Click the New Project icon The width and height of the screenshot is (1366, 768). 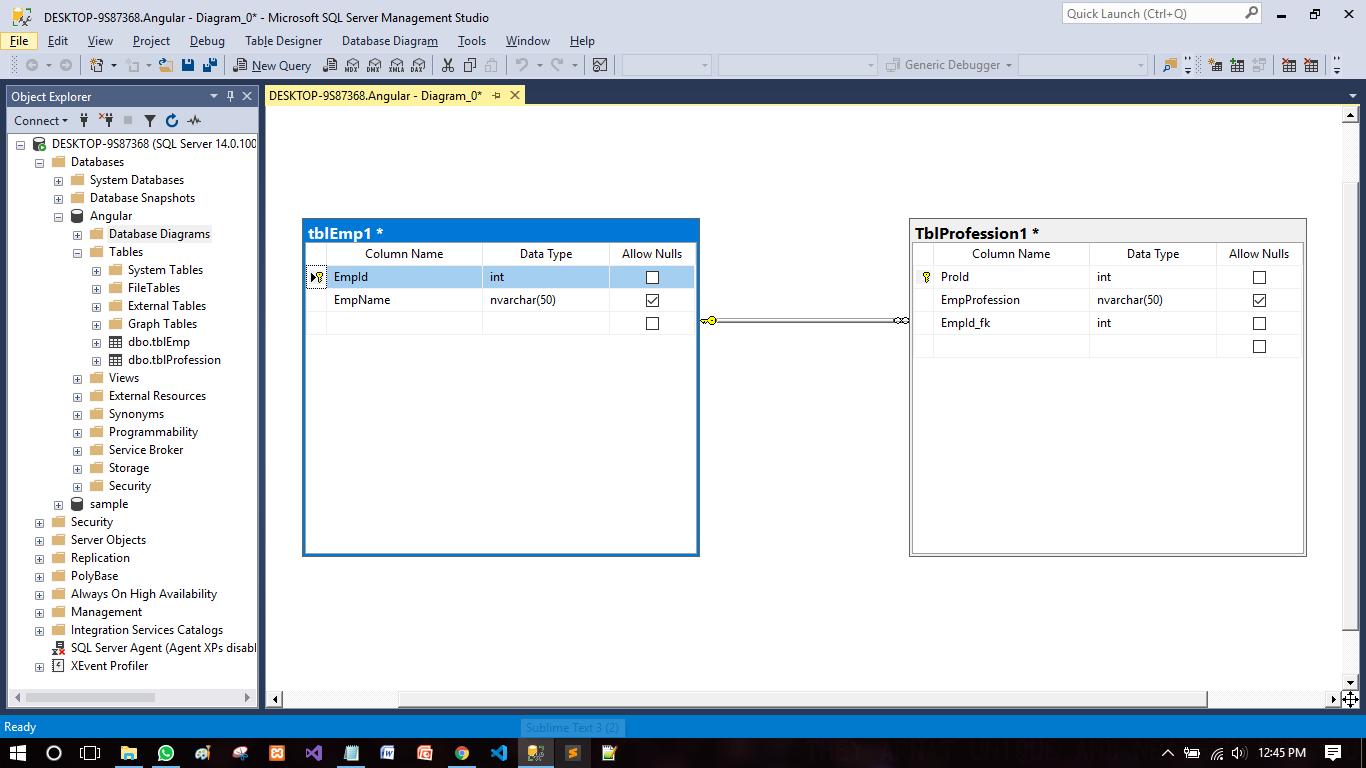(97, 65)
